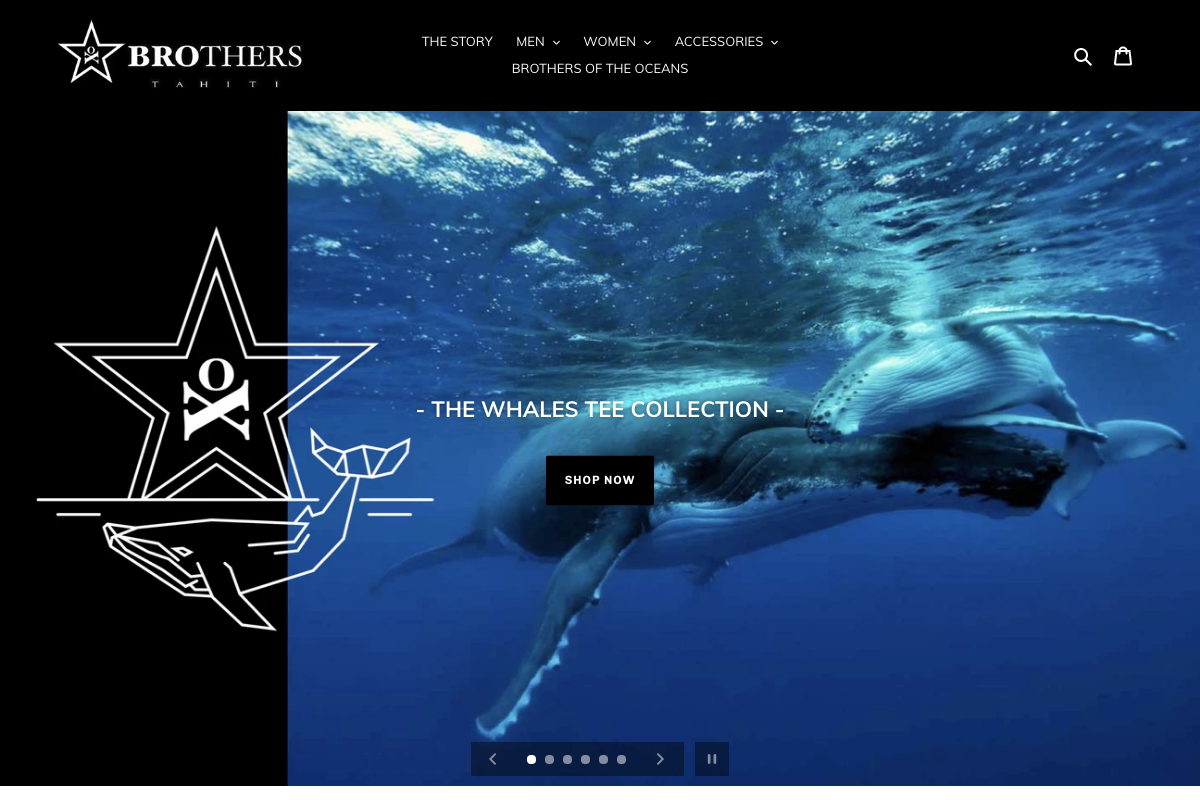The height and width of the screenshot is (800, 1200).
Task: Open BROTHERS OF THE OCEANS page
Action: pyautogui.click(x=600, y=69)
